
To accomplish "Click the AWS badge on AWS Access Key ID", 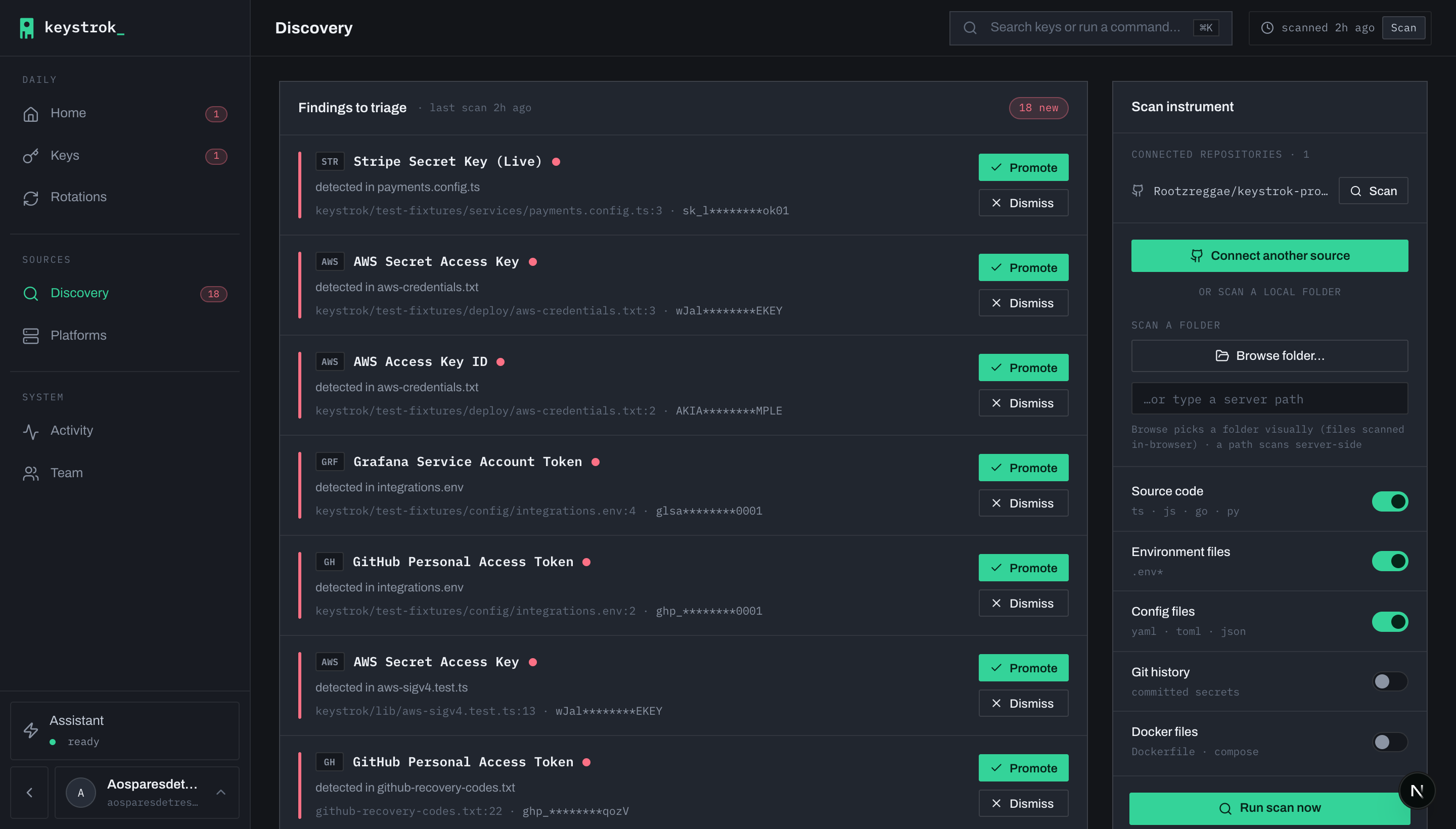I will 330,361.
